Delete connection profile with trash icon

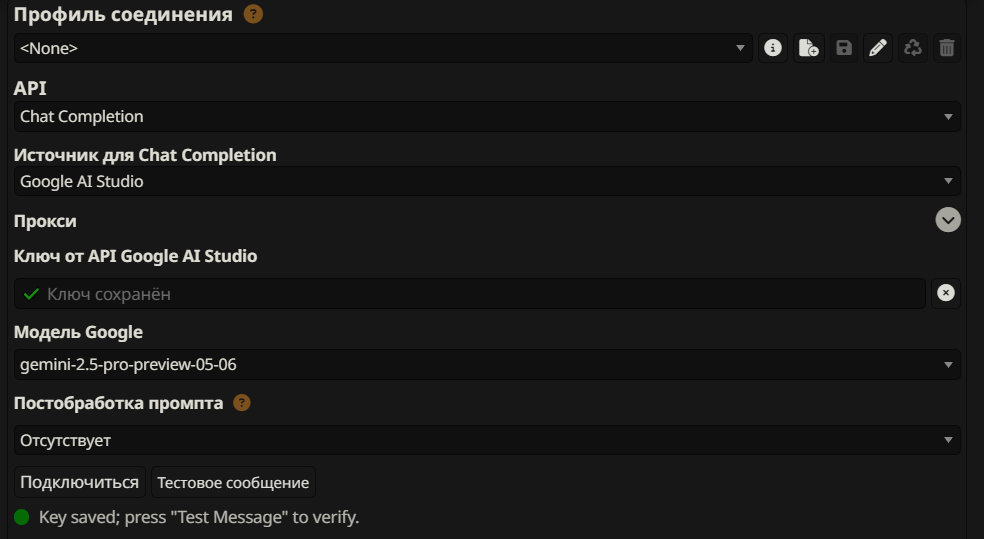[x=947, y=48]
